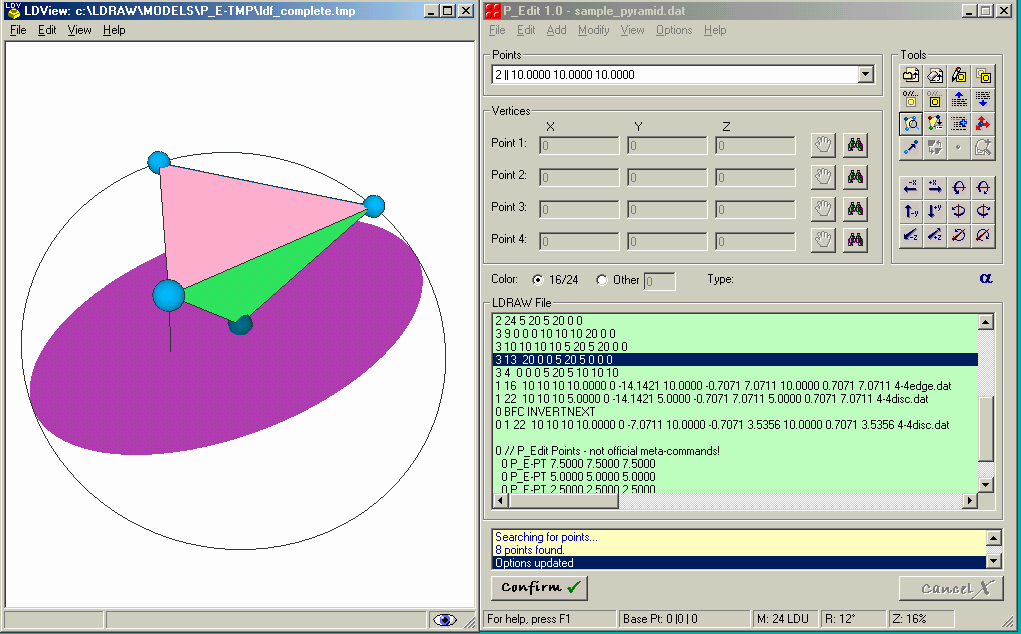Click the Confirm button
The width and height of the screenshot is (1021, 634).
[539, 588]
